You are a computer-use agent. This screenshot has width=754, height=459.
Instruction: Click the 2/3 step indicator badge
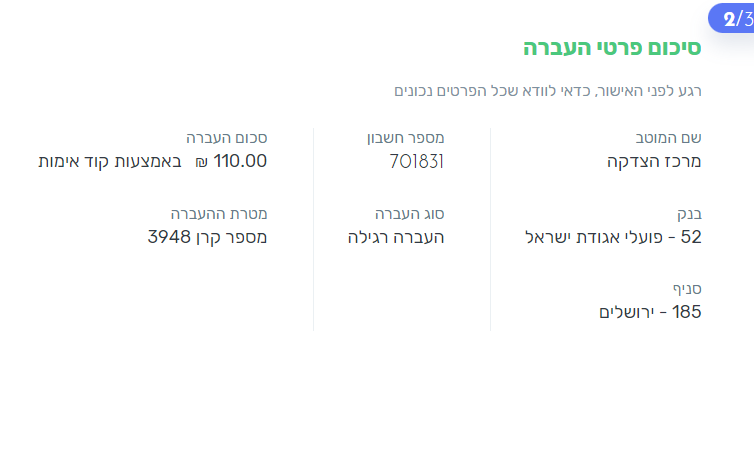(x=732, y=18)
